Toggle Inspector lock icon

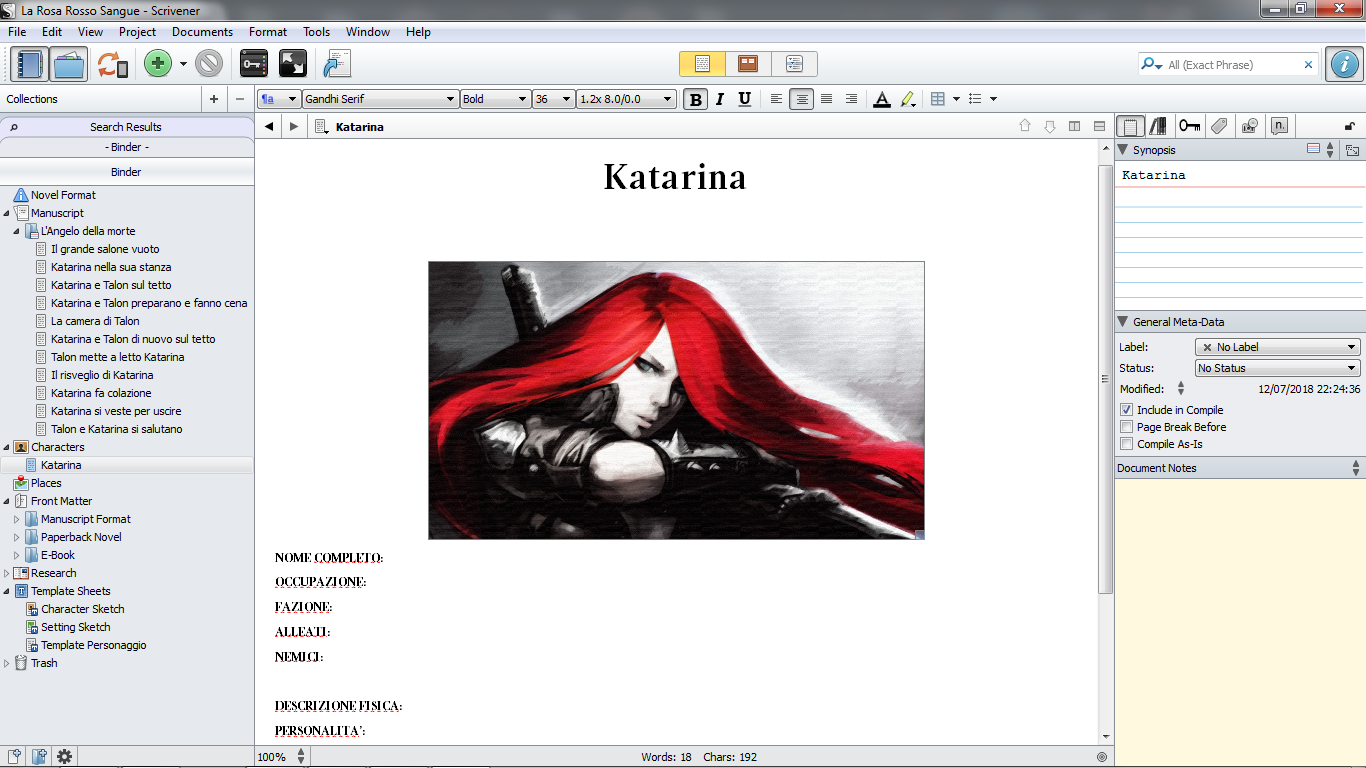click(x=1349, y=126)
